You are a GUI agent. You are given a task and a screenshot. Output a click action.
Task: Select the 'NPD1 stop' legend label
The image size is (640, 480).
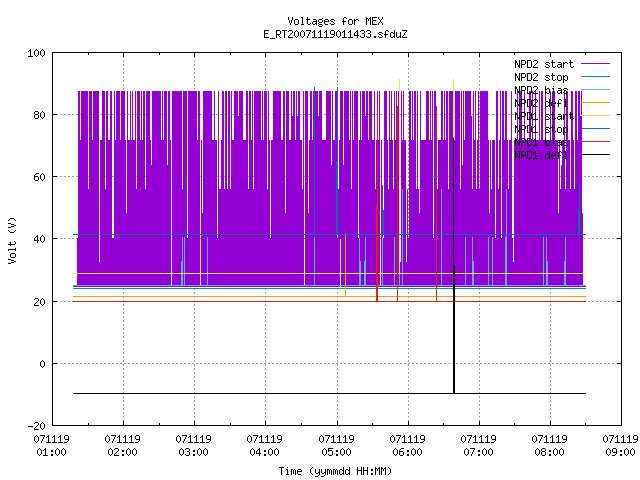tap(541, 129)
